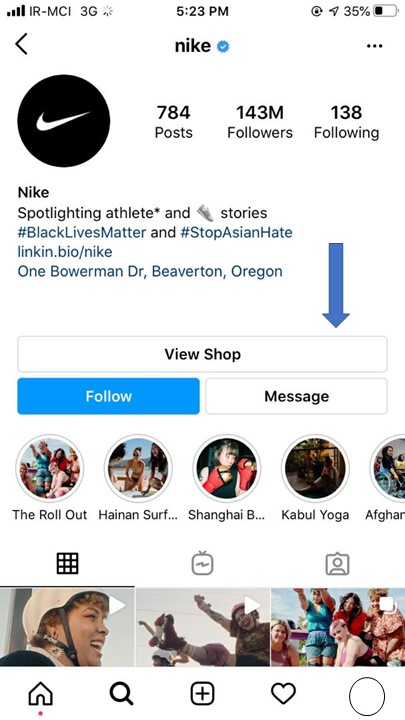
Task: Open the View Shop button
Action: 202,354
